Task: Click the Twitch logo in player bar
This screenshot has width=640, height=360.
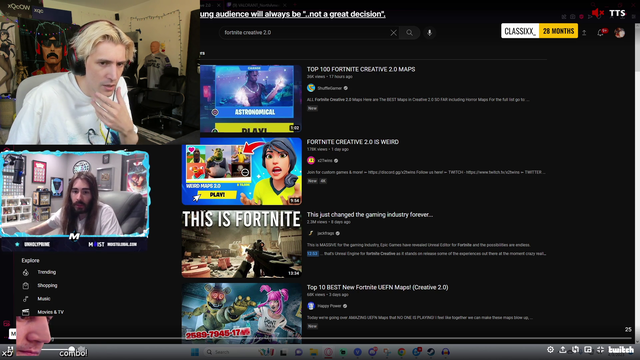Action: click(x=621, y=350)
